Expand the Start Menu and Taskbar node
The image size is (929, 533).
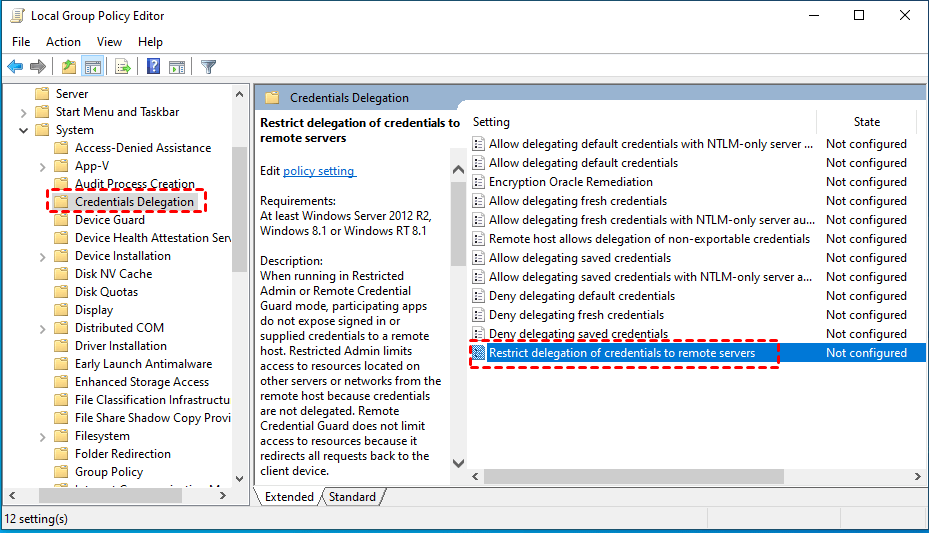point(23,112)
